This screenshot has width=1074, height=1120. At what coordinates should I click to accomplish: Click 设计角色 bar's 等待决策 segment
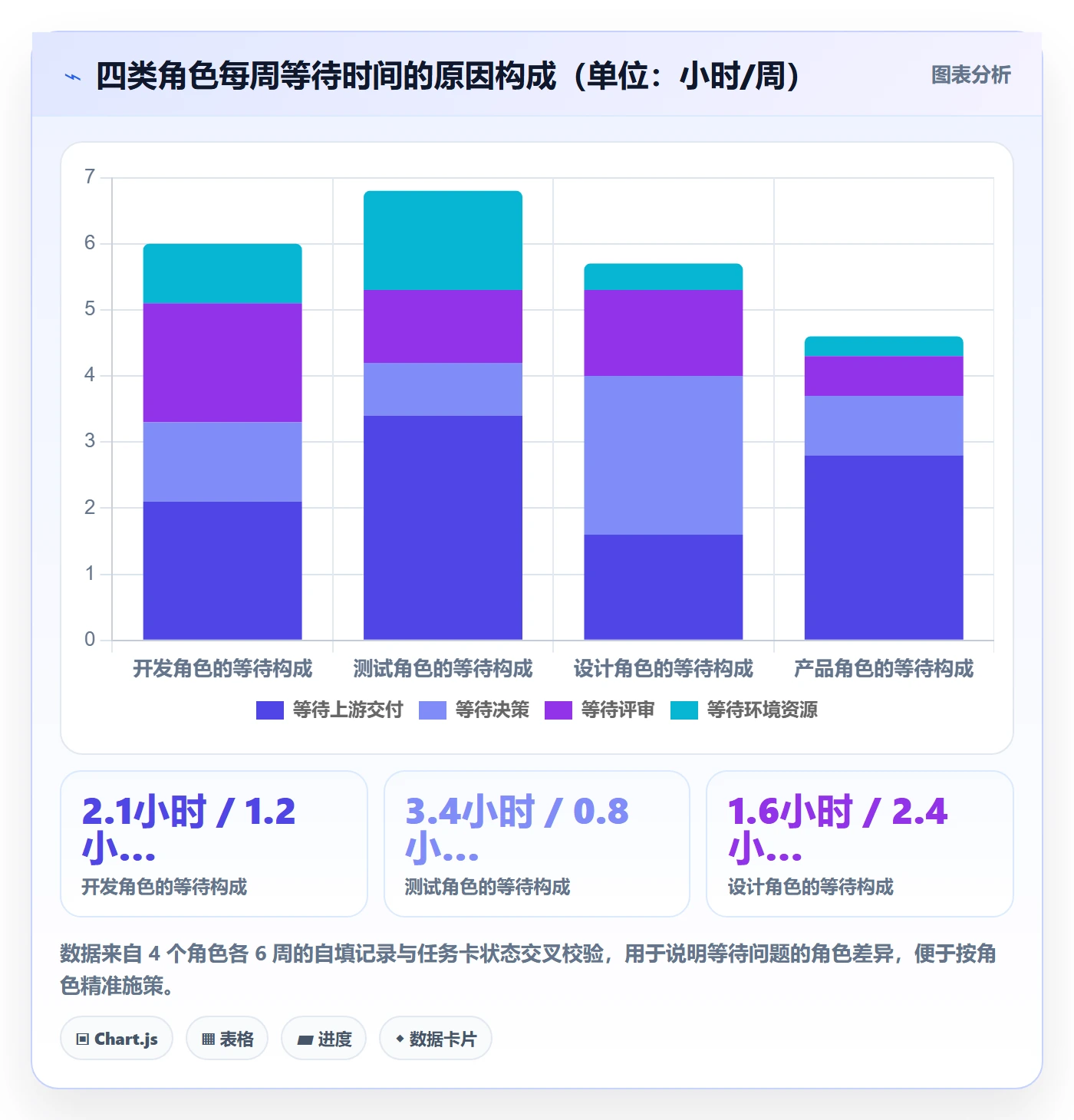coord(664,455)
